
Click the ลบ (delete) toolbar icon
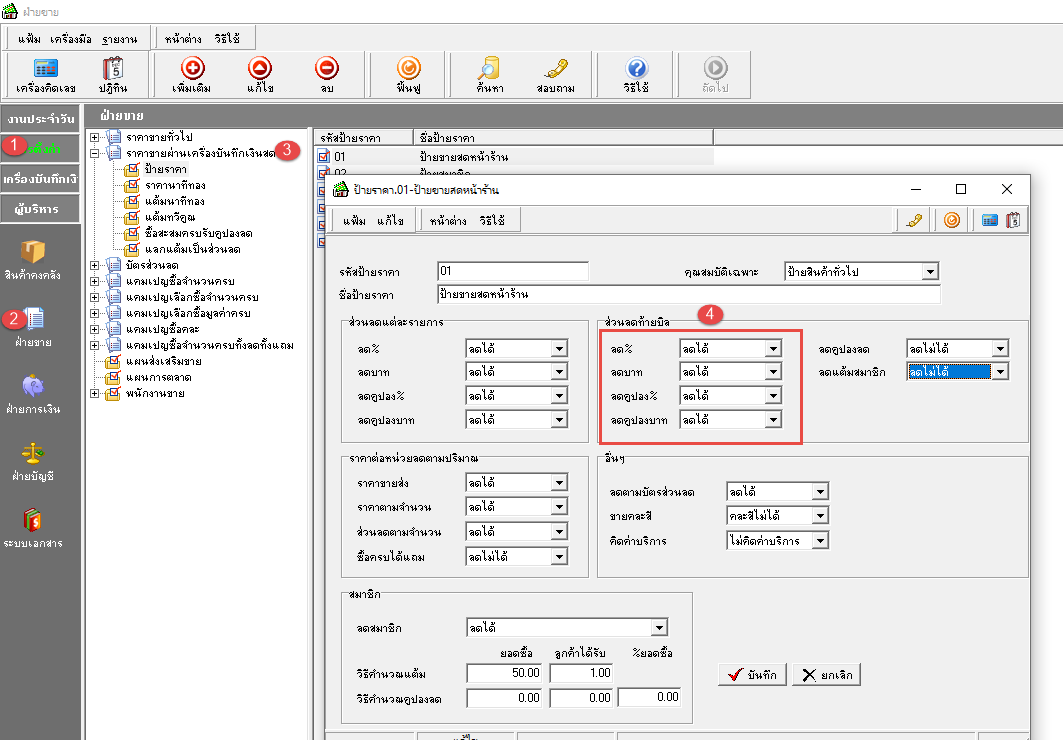[x=326, y=74]
